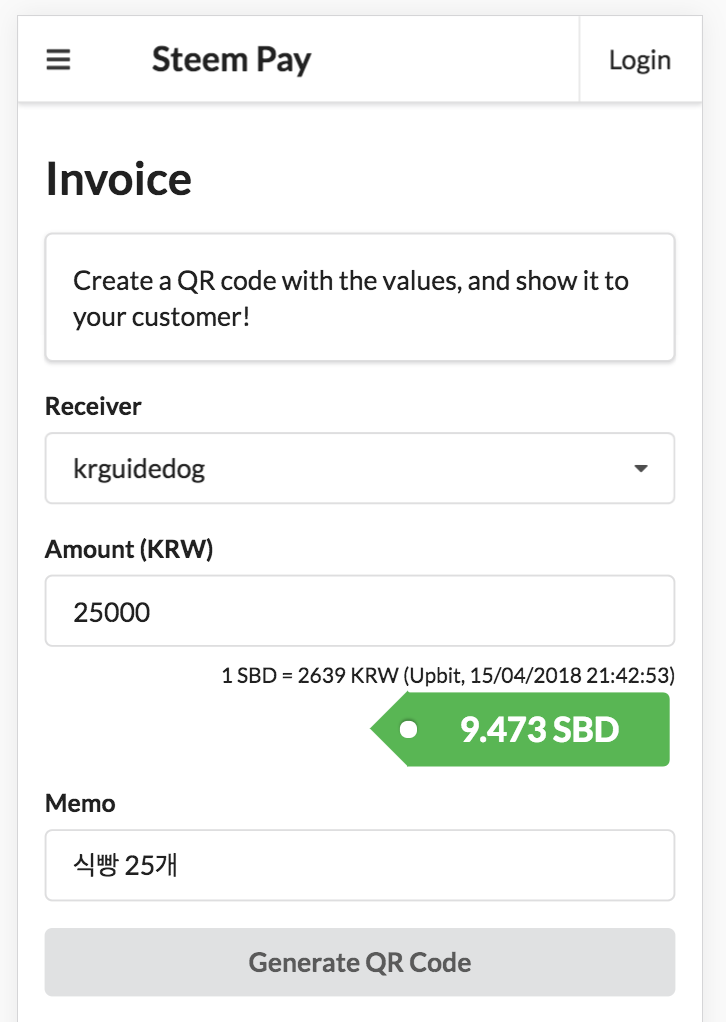The image size is (726, 1022).
Task: Open the hamburger menu icon
Action: (x=59, y=60)
